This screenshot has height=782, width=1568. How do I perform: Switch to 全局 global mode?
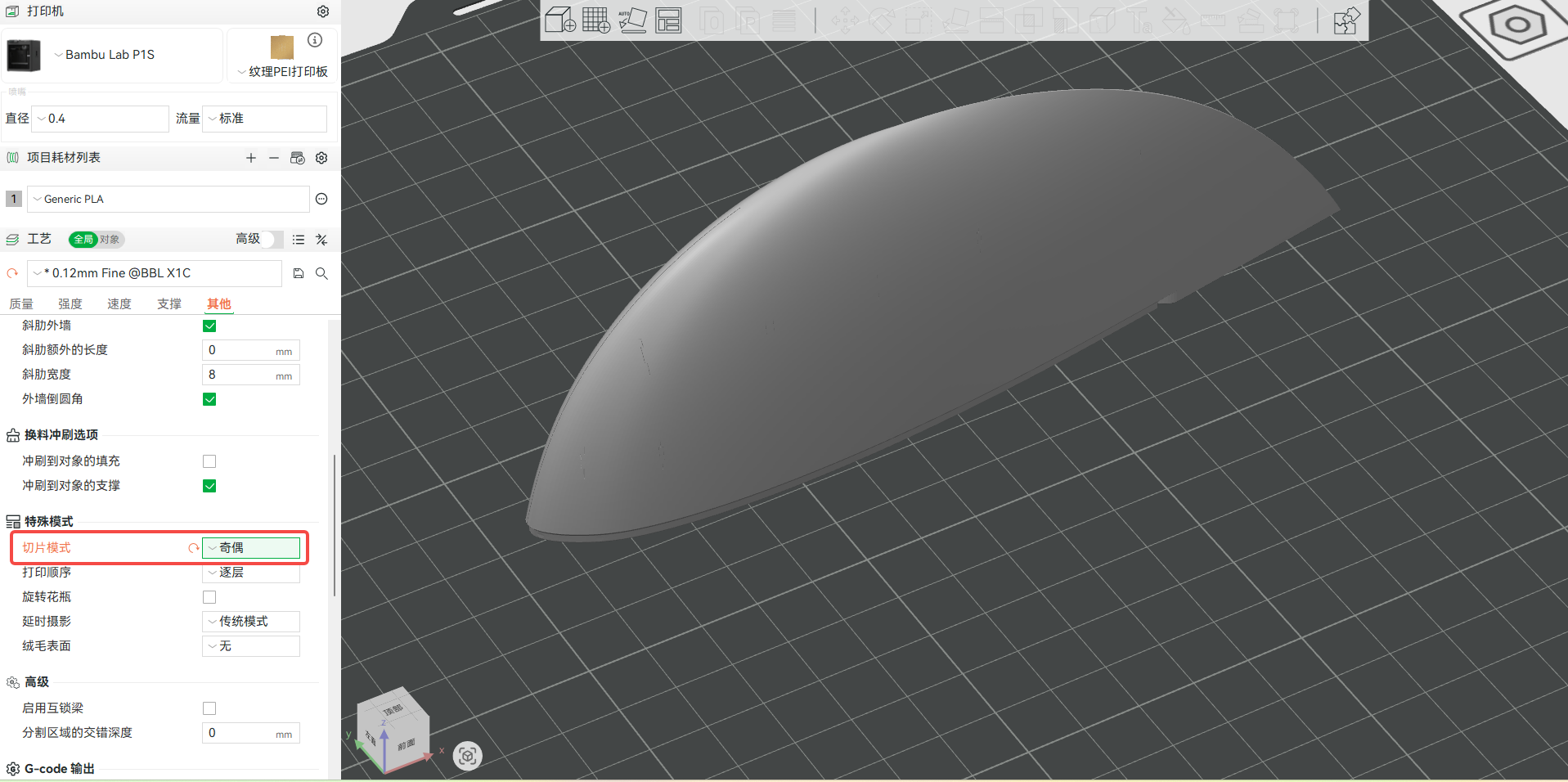(x=83, y=240)
